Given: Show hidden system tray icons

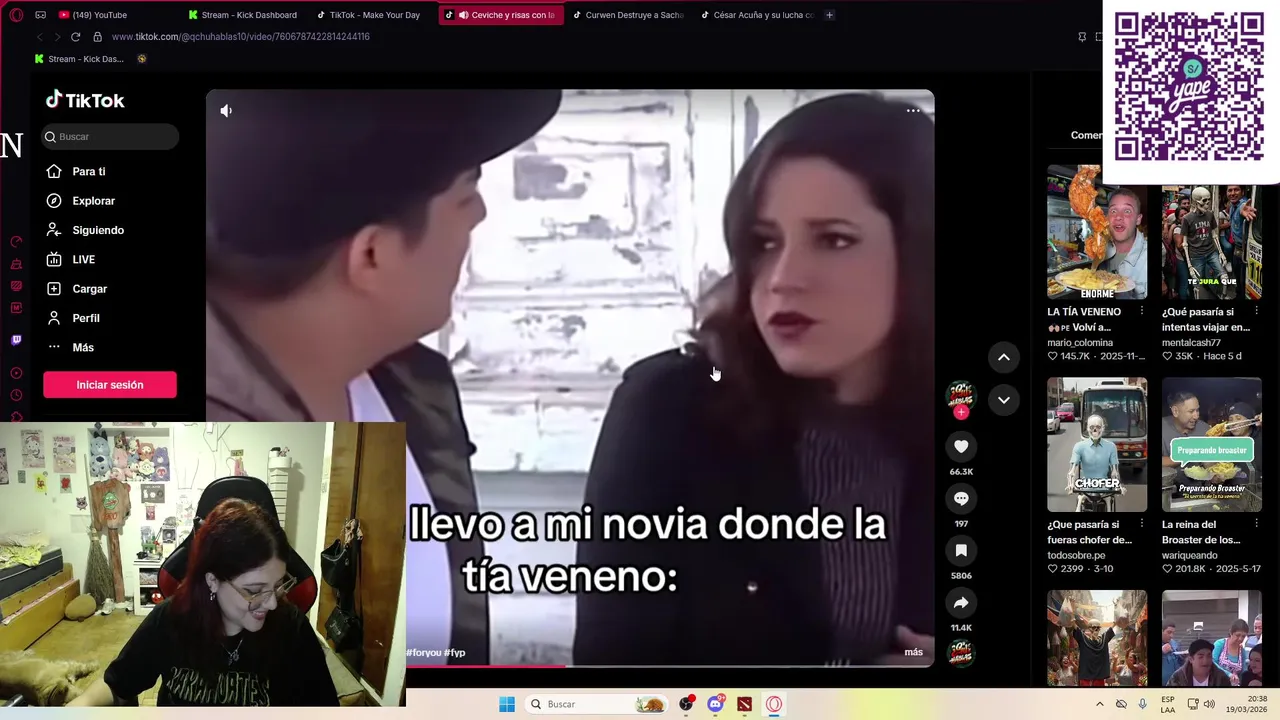Looking at the screenshot, I should (1100, 704).
